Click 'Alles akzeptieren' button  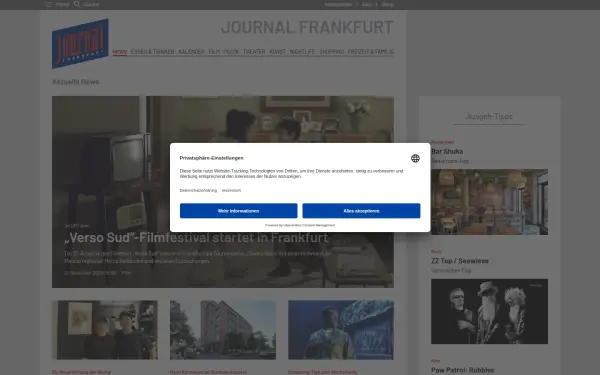(361, 211)
